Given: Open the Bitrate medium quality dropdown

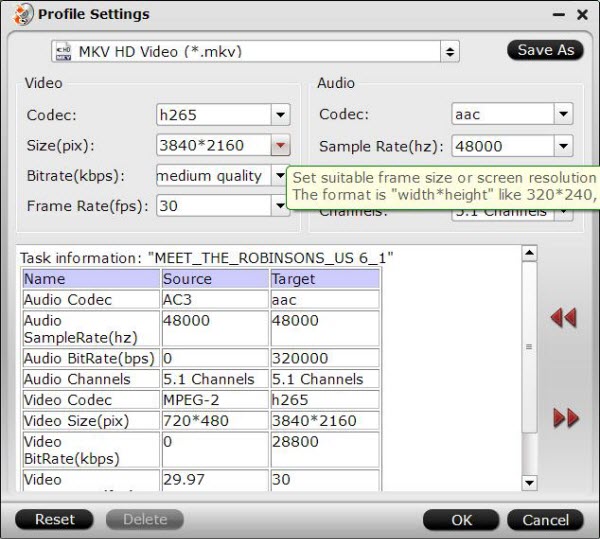Looking at the screenshot, I should pos(280,176).
